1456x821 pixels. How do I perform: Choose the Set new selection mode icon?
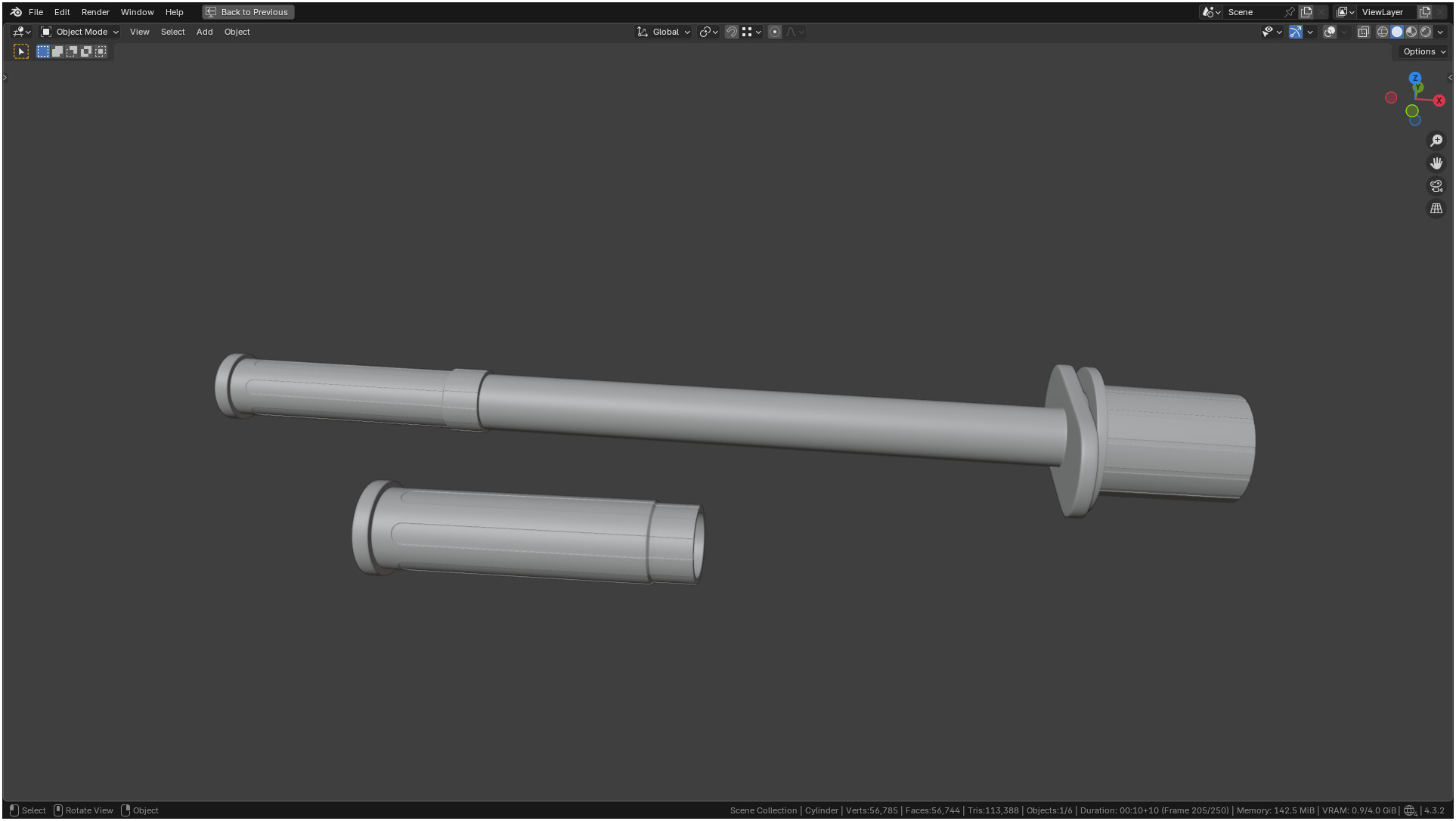[43, 51]
